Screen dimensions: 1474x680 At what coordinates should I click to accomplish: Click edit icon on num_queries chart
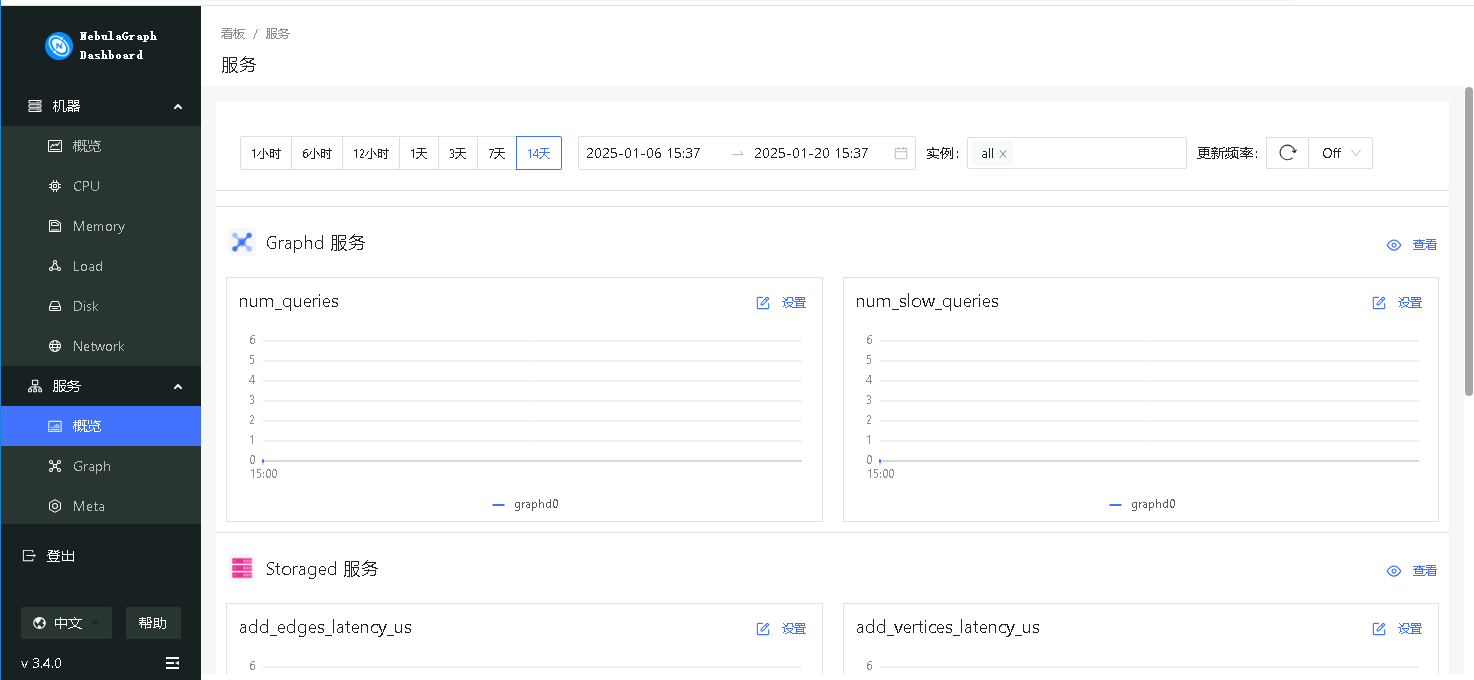(x=763, y=303)
